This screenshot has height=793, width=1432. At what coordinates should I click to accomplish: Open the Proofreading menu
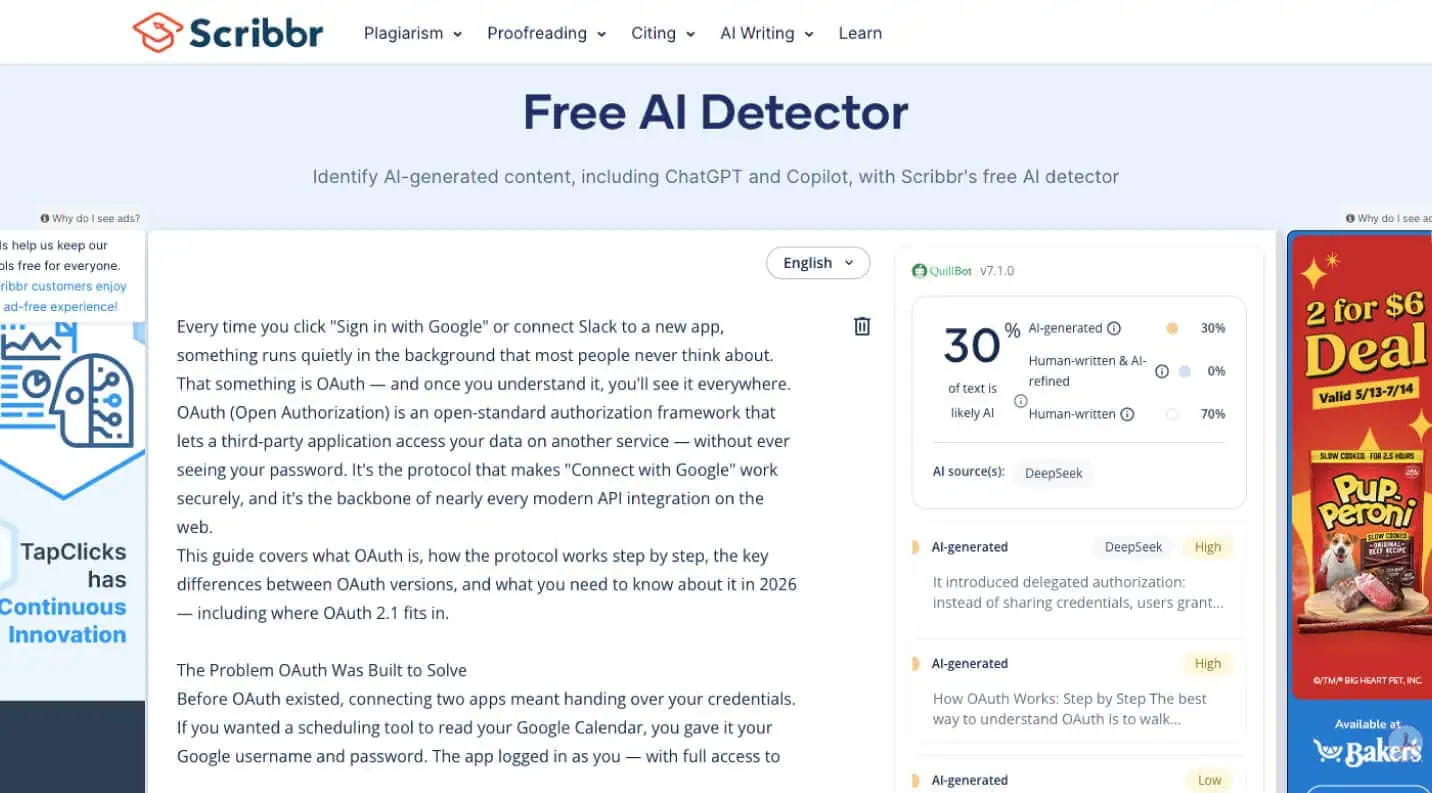pos(547,33)
